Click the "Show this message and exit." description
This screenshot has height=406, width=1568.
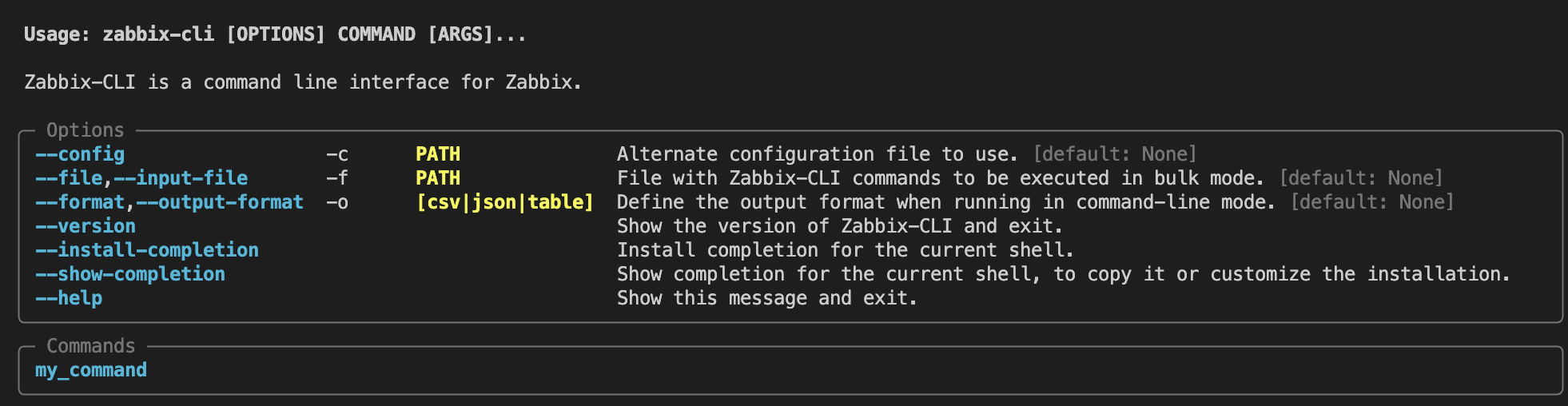point(766,298)
